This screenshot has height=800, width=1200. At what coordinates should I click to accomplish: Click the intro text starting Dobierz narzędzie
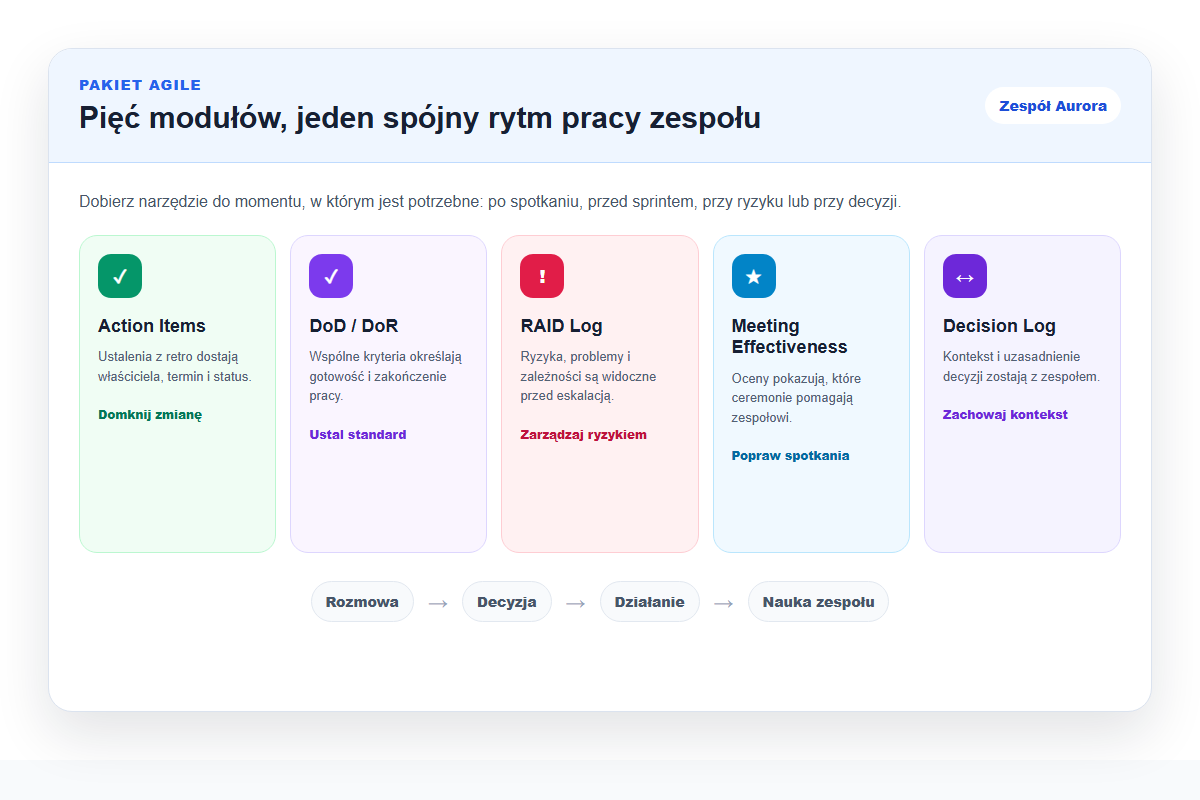tap(490, 202)
